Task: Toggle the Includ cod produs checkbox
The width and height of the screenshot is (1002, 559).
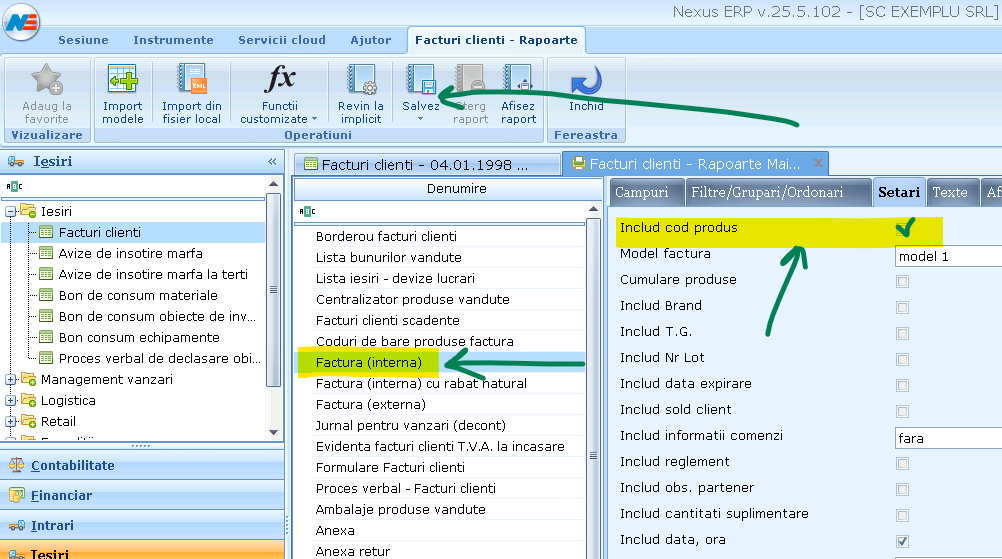Action: [905, 229]
